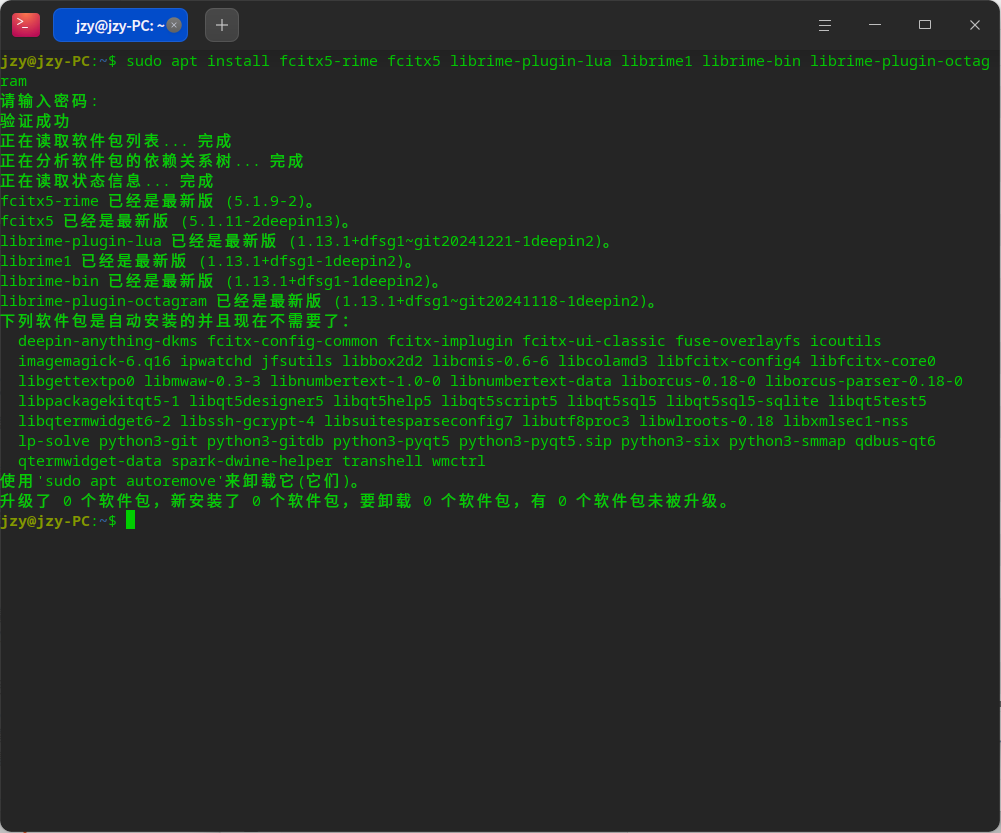
Task: Open the terminal hamburger menu
Action: pyautogui.click(x=824, y=25)
